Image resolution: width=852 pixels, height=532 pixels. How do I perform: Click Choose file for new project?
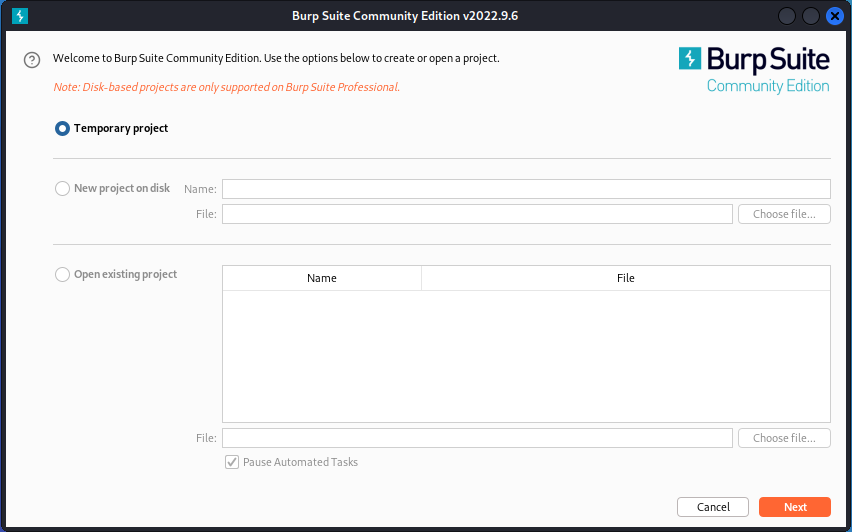tap(784, 214)
